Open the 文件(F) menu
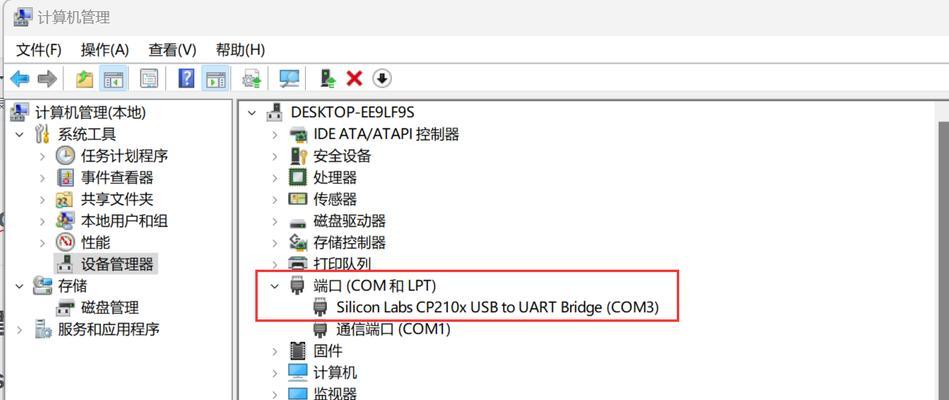Screen dimensions: 949x400 (x=39, y=50)
